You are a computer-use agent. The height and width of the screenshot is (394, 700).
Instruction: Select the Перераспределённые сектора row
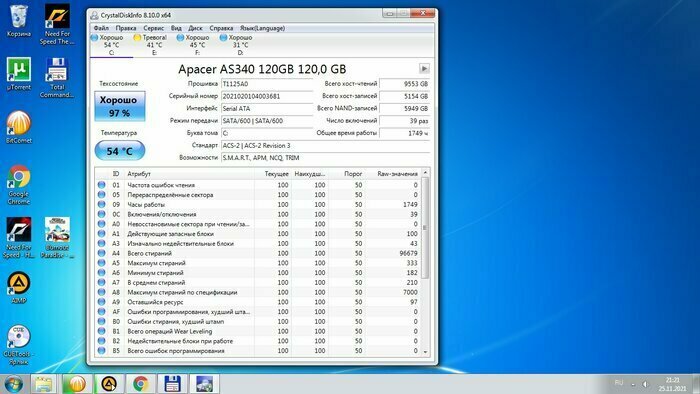pyautogui.click(x=258, y=195)
